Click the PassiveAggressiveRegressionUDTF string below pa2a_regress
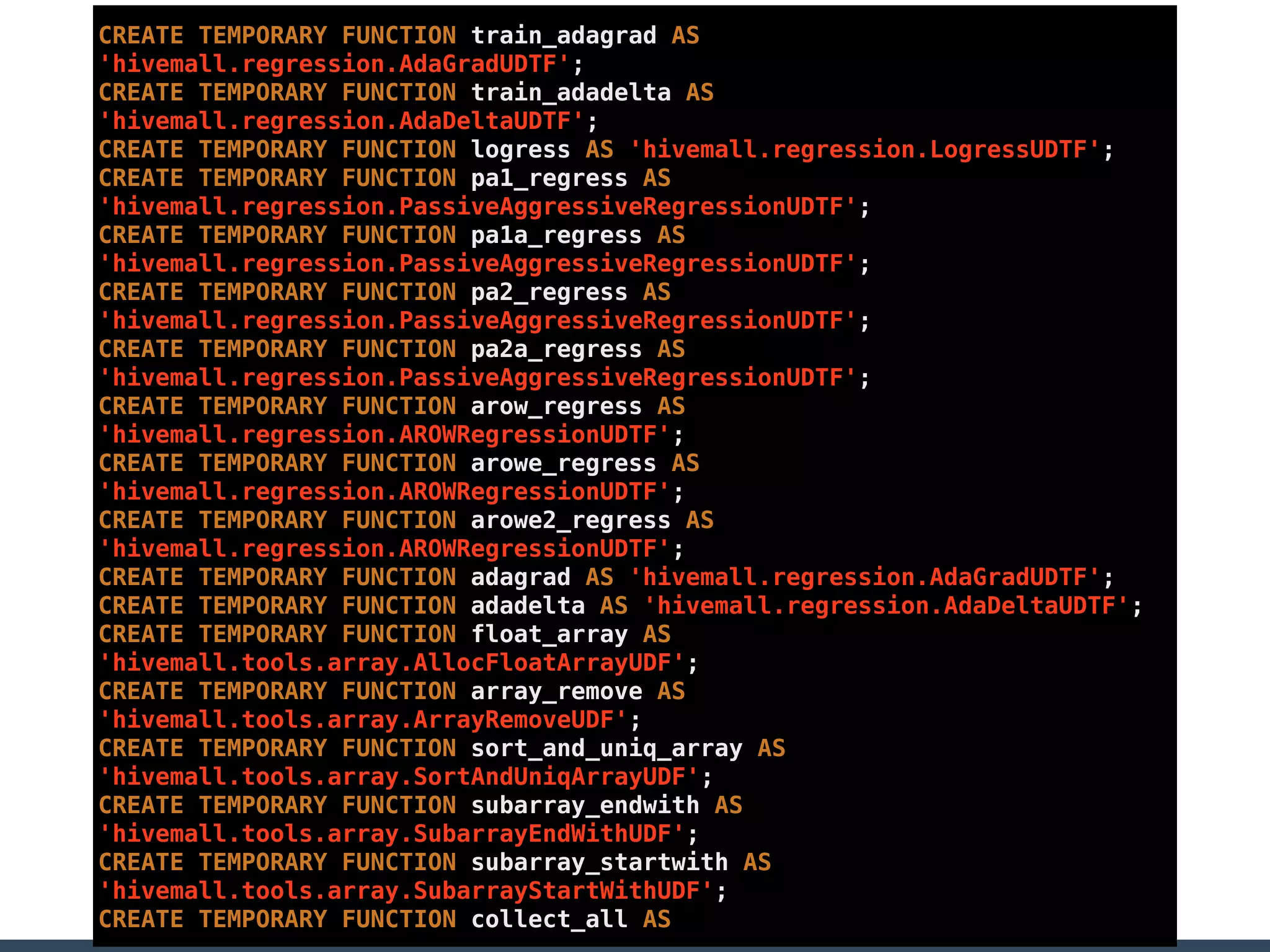The width and height of the screenshot is (1270, 952). (x=478, y=378)
